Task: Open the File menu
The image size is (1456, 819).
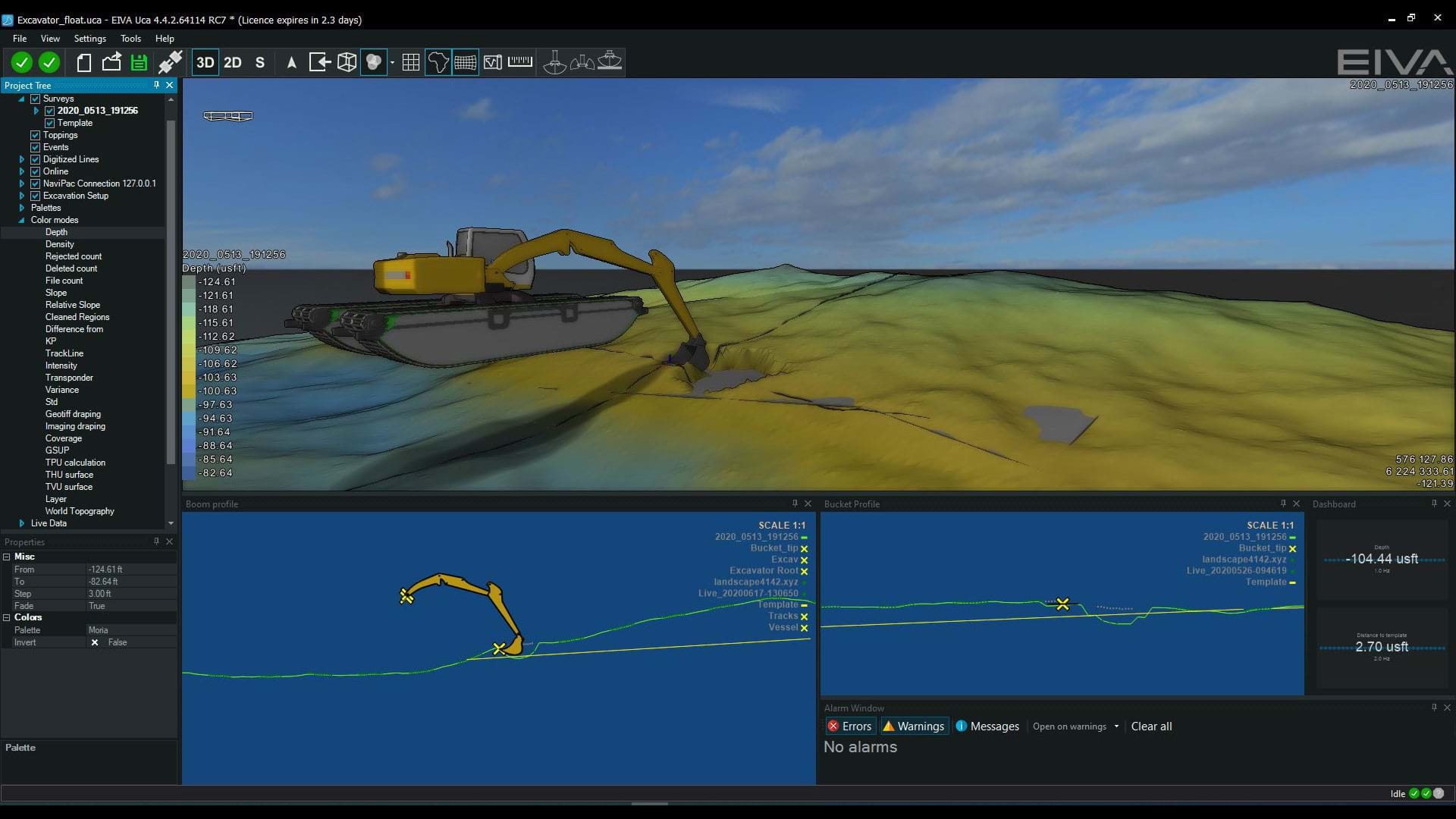Action: (20, 39)
